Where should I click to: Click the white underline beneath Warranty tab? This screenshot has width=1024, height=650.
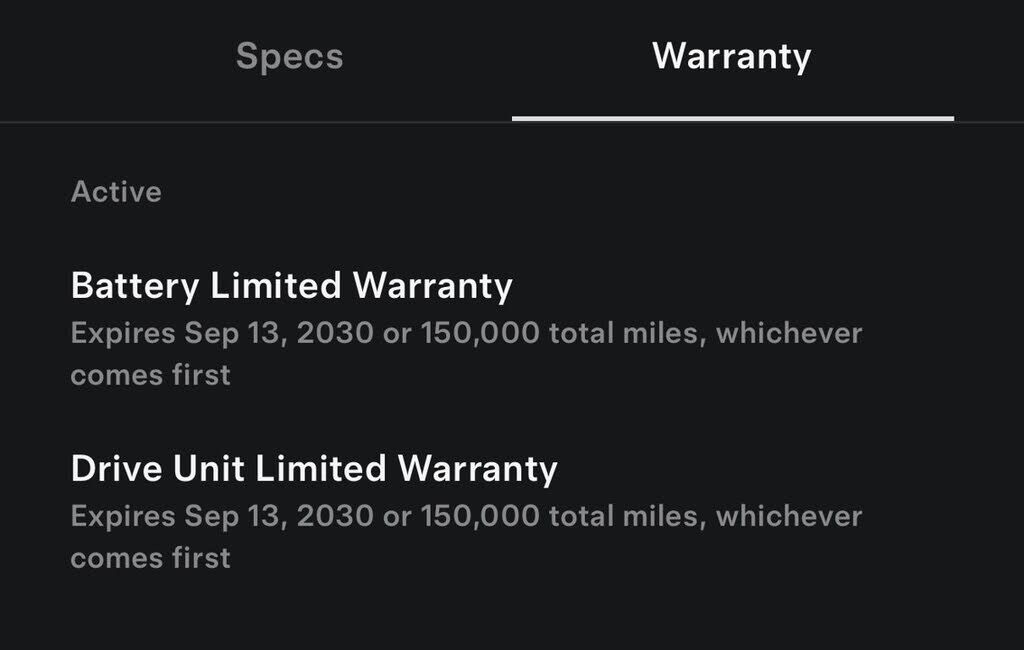(x=732, y=118)
